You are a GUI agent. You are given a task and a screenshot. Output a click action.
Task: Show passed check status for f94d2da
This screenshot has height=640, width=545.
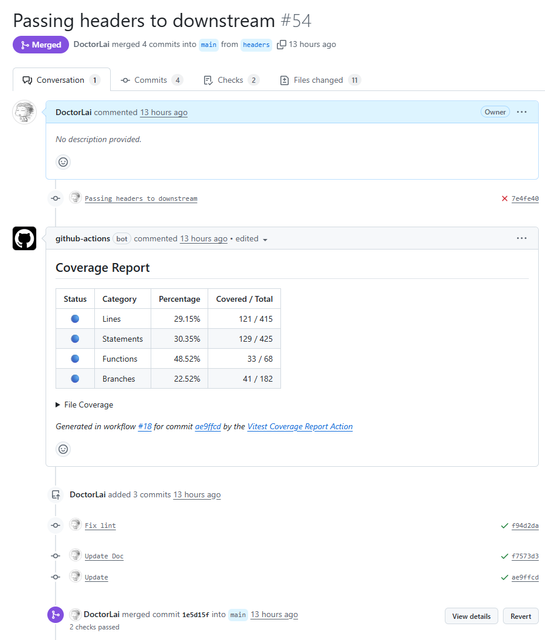click(505, 526)
